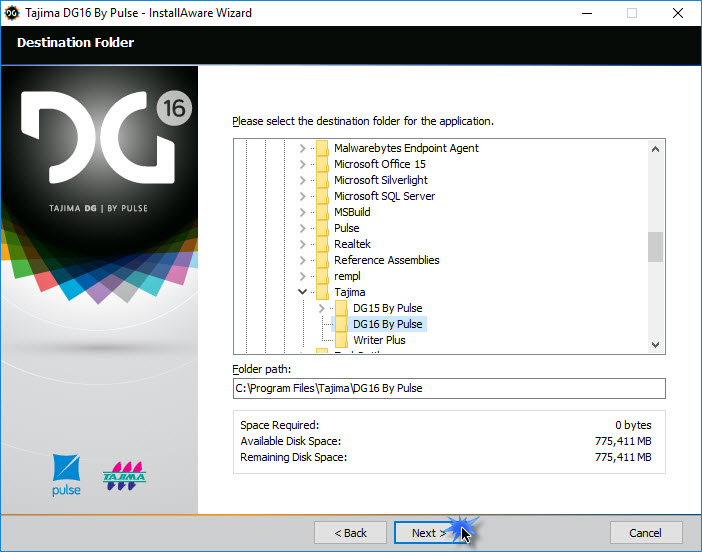Select the Microsoft Silverlight folder name
Screen dimensions: 702x552
coord(381,180)
